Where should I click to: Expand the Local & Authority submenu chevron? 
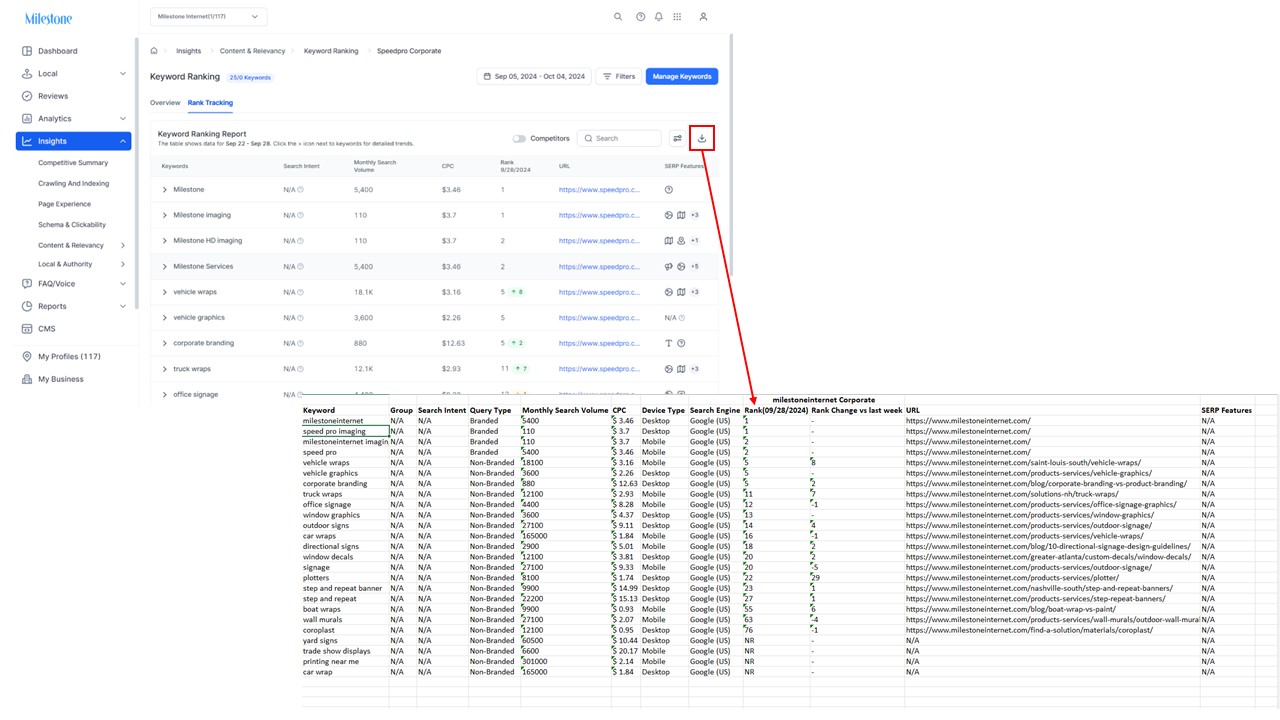[x=123, y=265]
